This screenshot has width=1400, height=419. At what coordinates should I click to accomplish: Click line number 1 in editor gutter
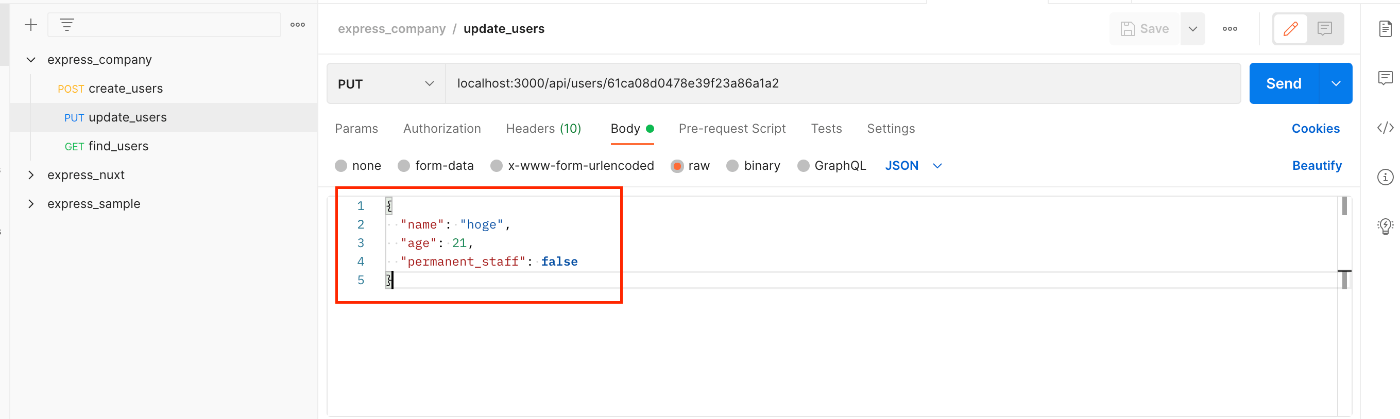(361, 205)
